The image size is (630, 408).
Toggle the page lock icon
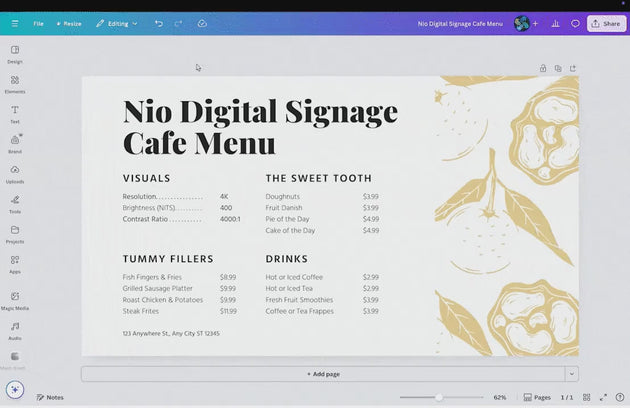[543, 68]
